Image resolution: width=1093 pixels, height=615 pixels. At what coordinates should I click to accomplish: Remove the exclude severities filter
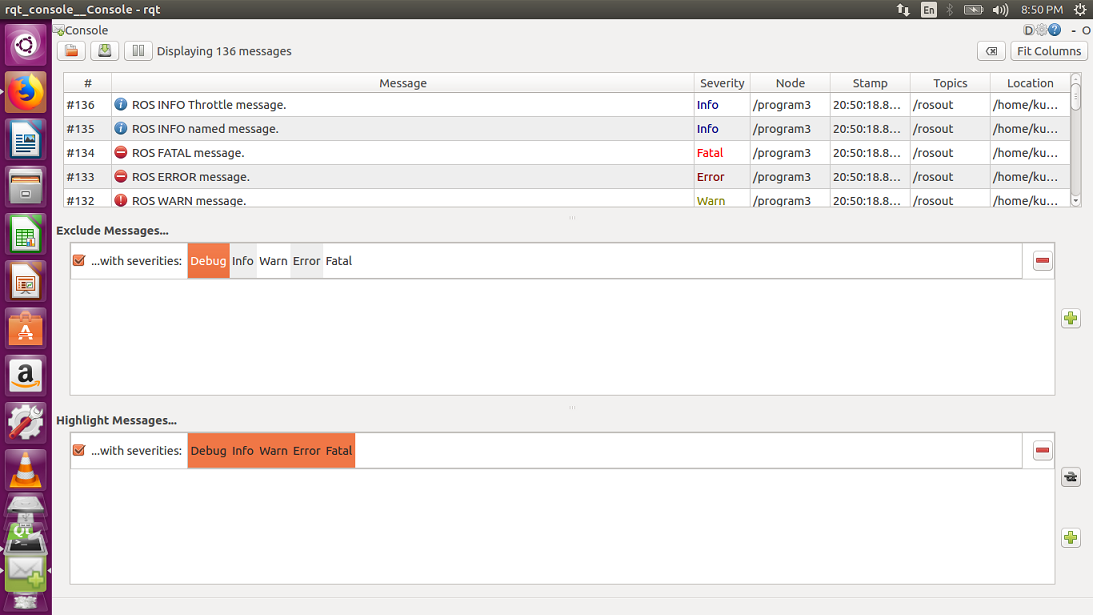[1042, 261]
